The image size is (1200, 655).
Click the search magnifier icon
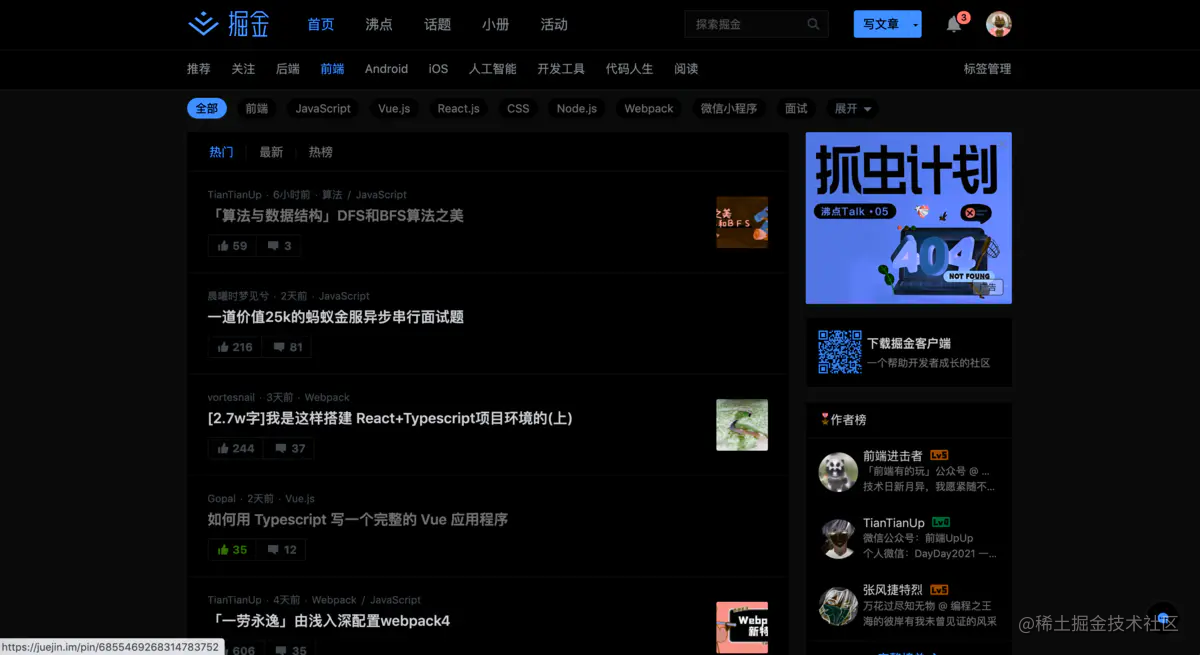pyautogui.click(x=814, y=24)
